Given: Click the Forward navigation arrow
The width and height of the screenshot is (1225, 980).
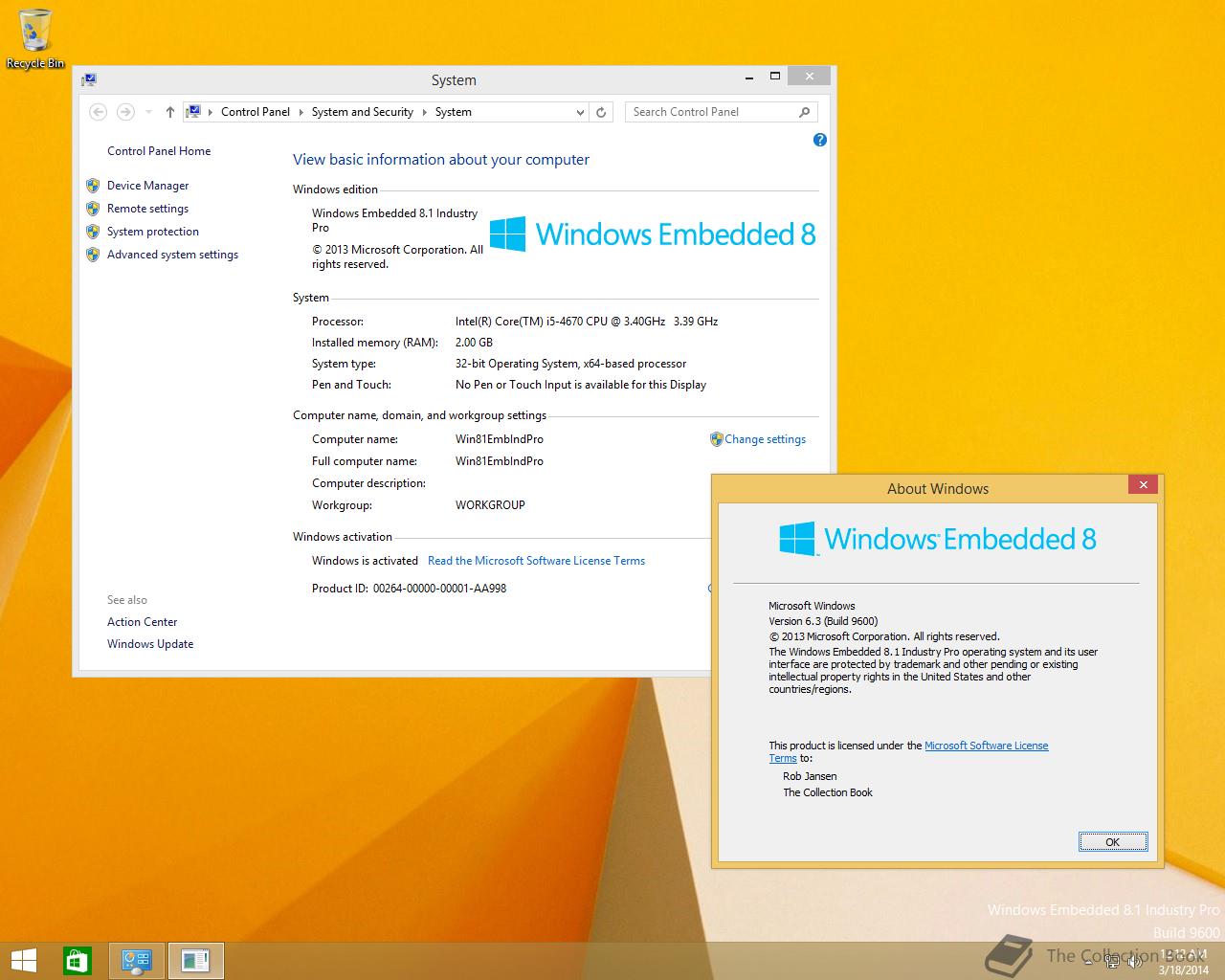Looking at the screenshot, I should (125, 112).
